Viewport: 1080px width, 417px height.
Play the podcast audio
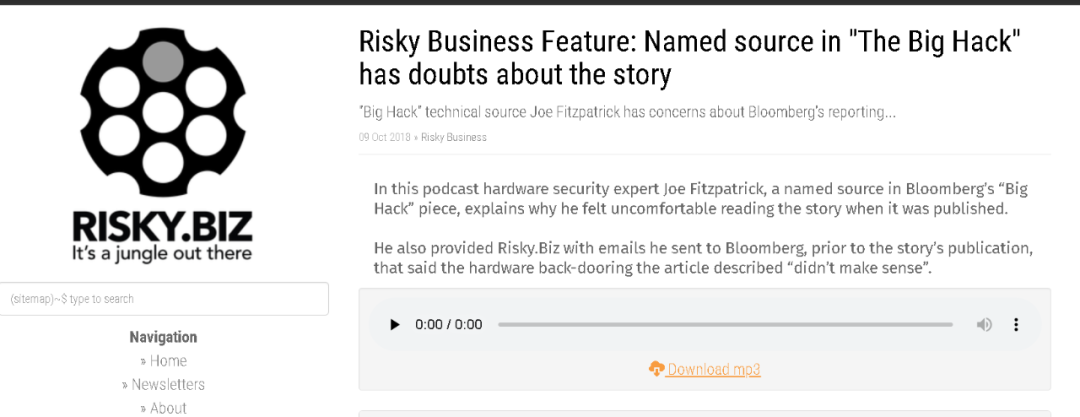pos(395,325)
